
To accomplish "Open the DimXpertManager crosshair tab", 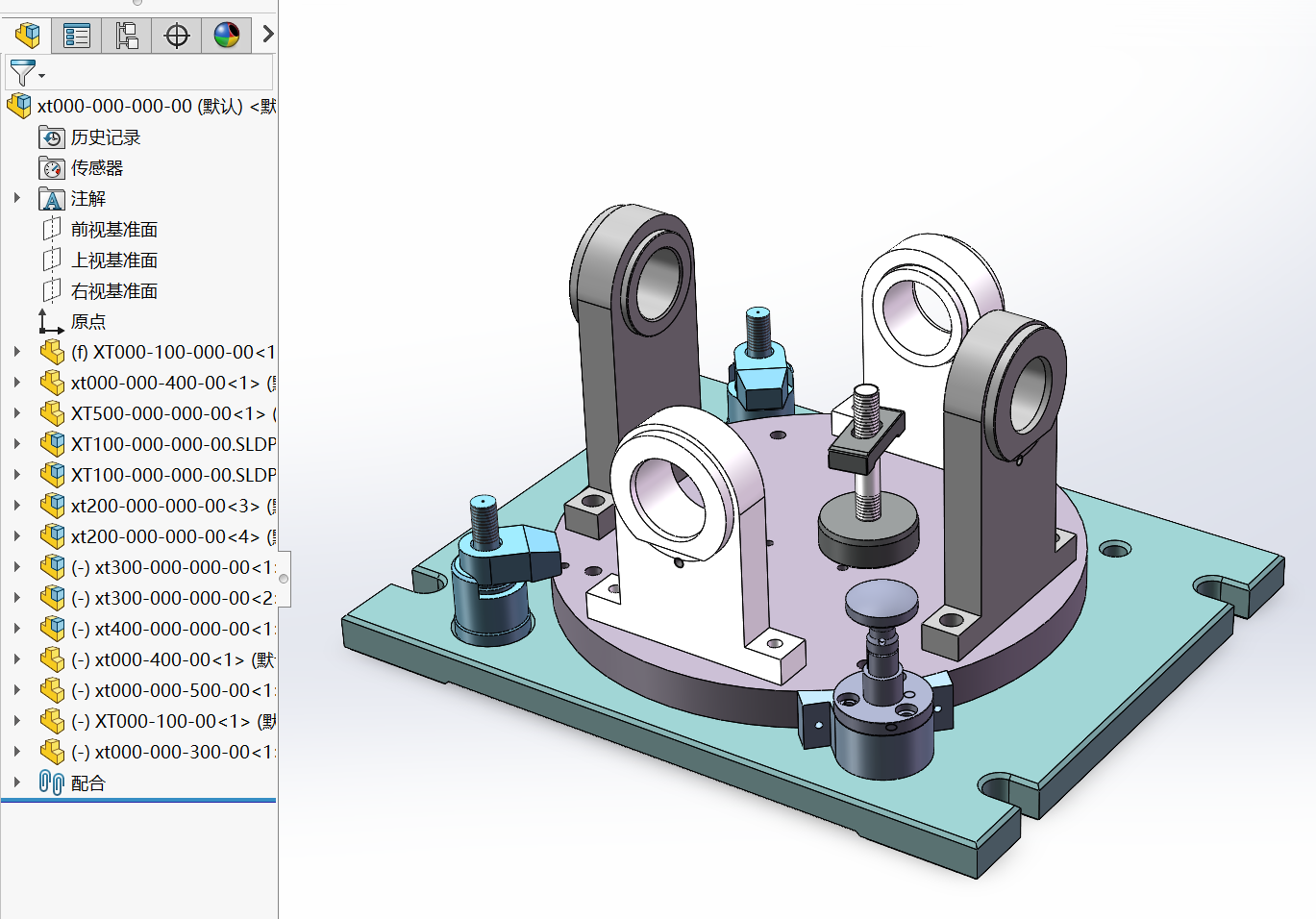I will click(177, 36).
